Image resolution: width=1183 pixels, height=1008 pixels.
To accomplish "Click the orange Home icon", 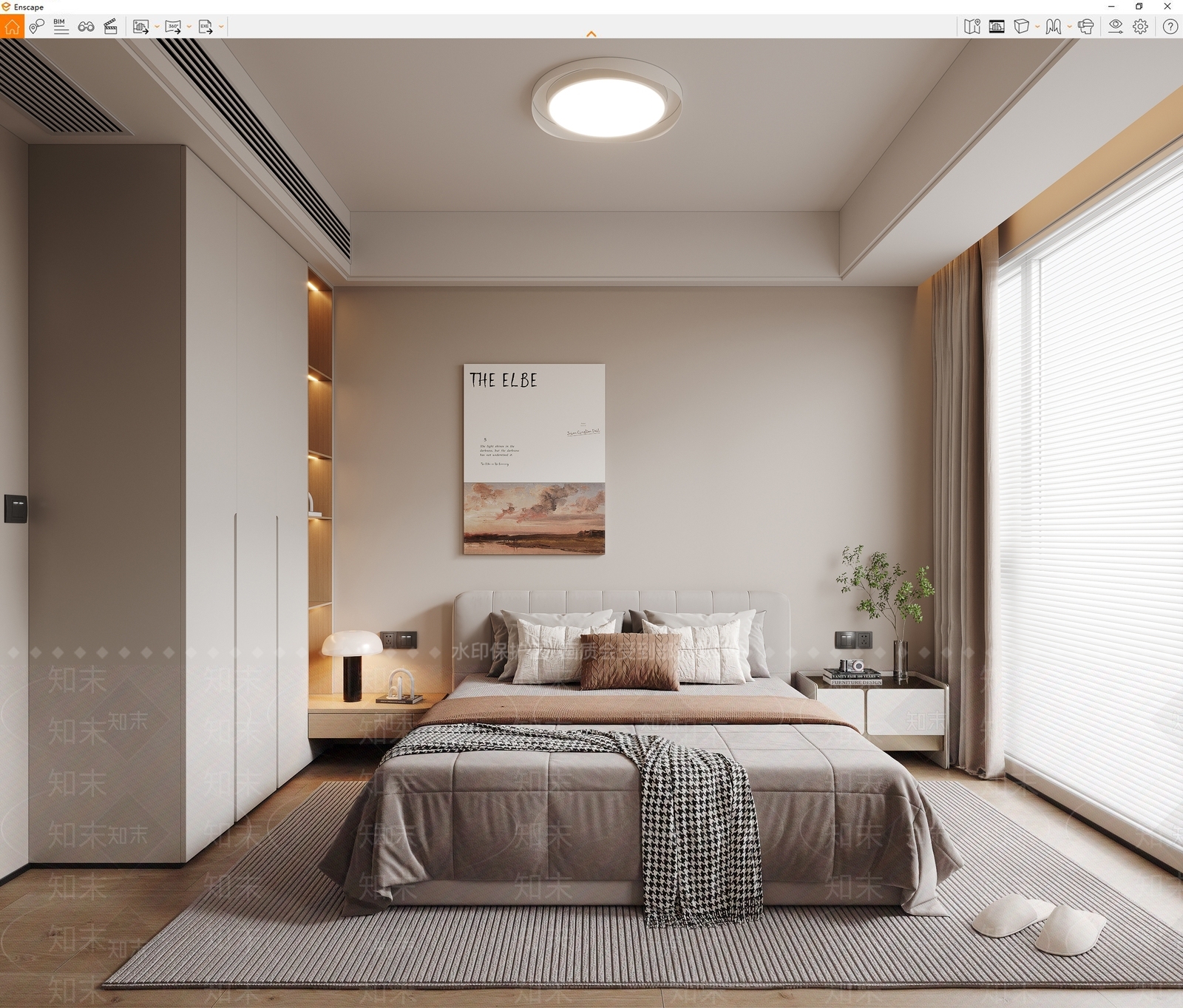I will (12, 27).
